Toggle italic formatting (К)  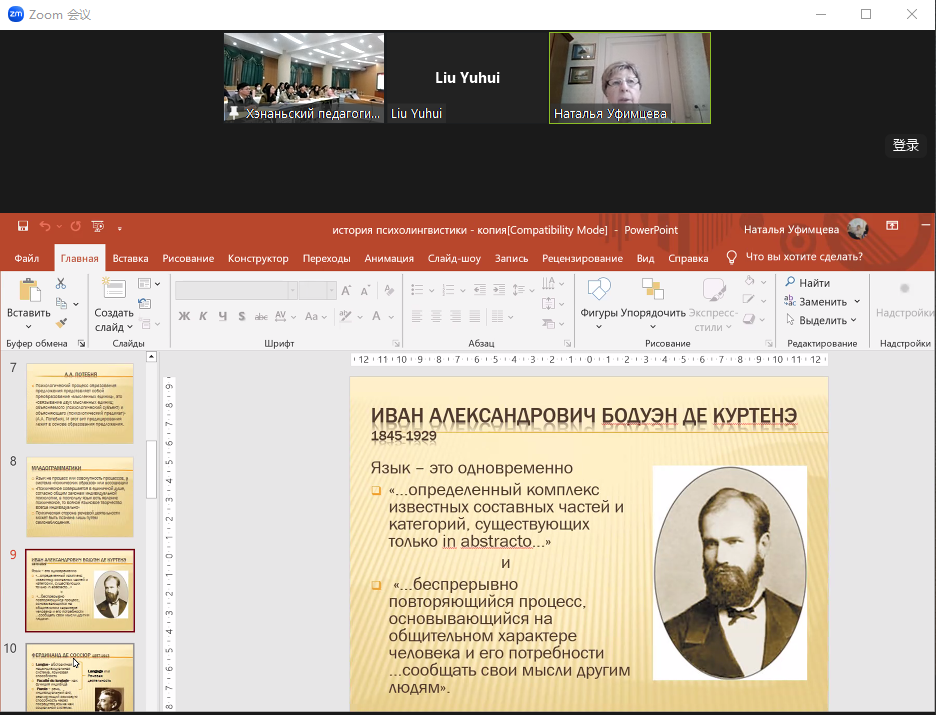[x=203, y=317]
